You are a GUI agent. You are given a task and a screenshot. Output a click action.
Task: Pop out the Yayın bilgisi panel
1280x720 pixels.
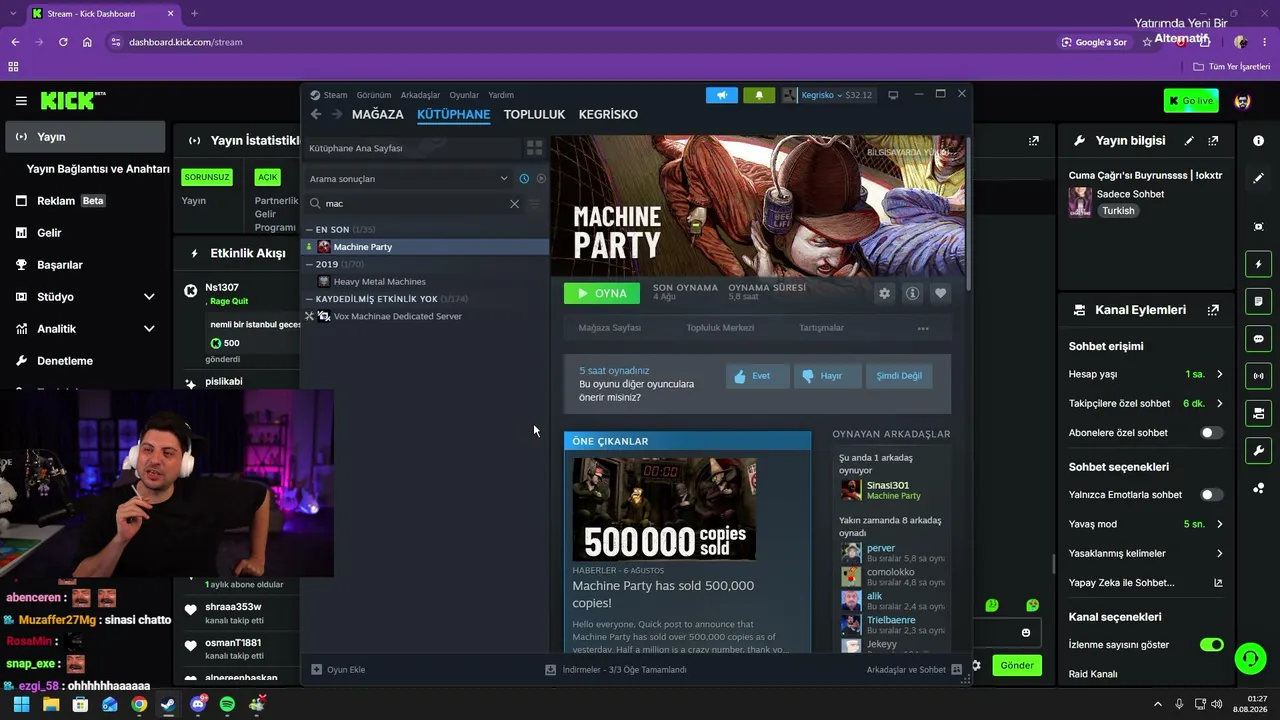(1213, 141)
